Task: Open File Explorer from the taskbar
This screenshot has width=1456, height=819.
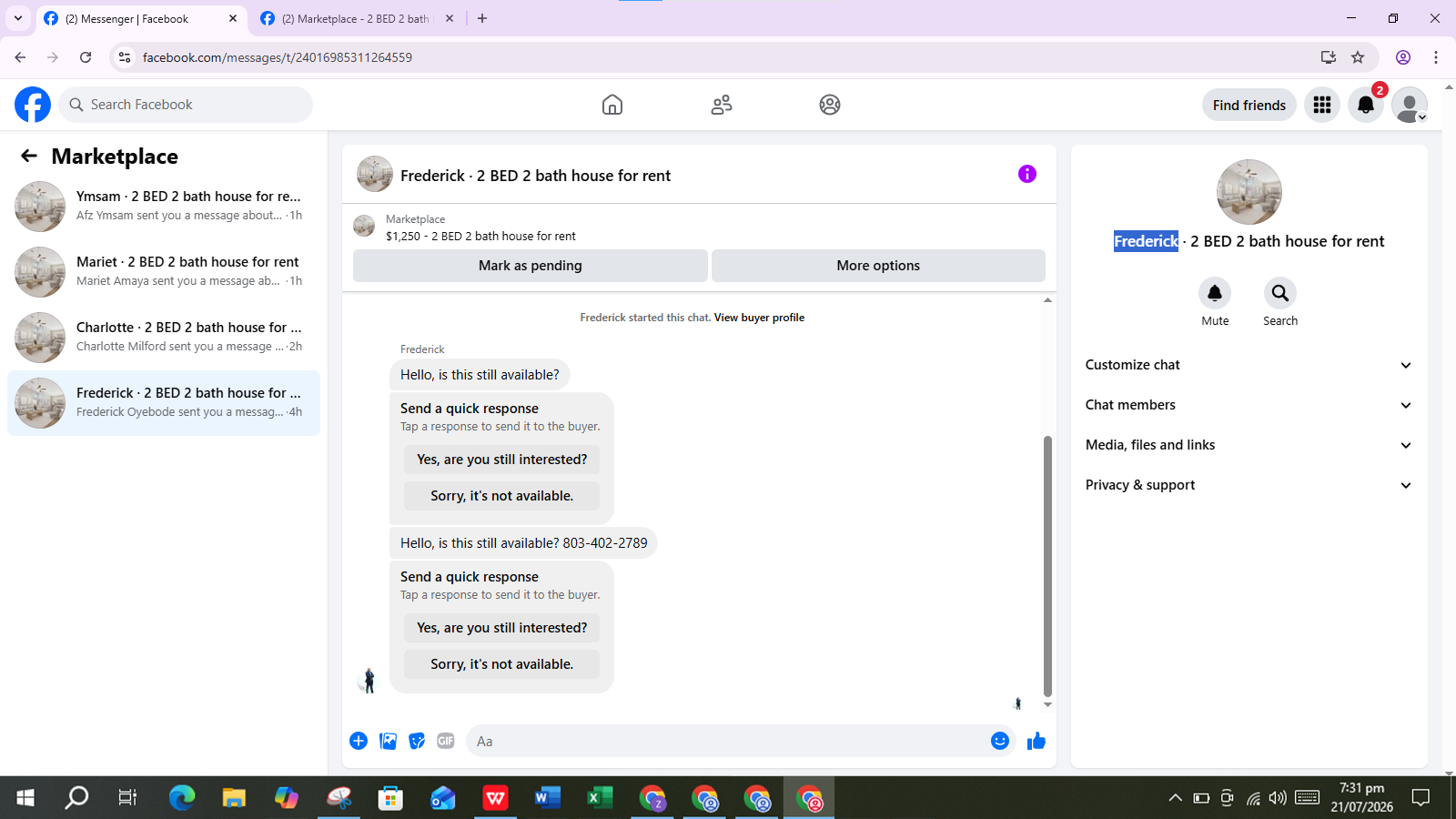Action: [x=234, y=798]
